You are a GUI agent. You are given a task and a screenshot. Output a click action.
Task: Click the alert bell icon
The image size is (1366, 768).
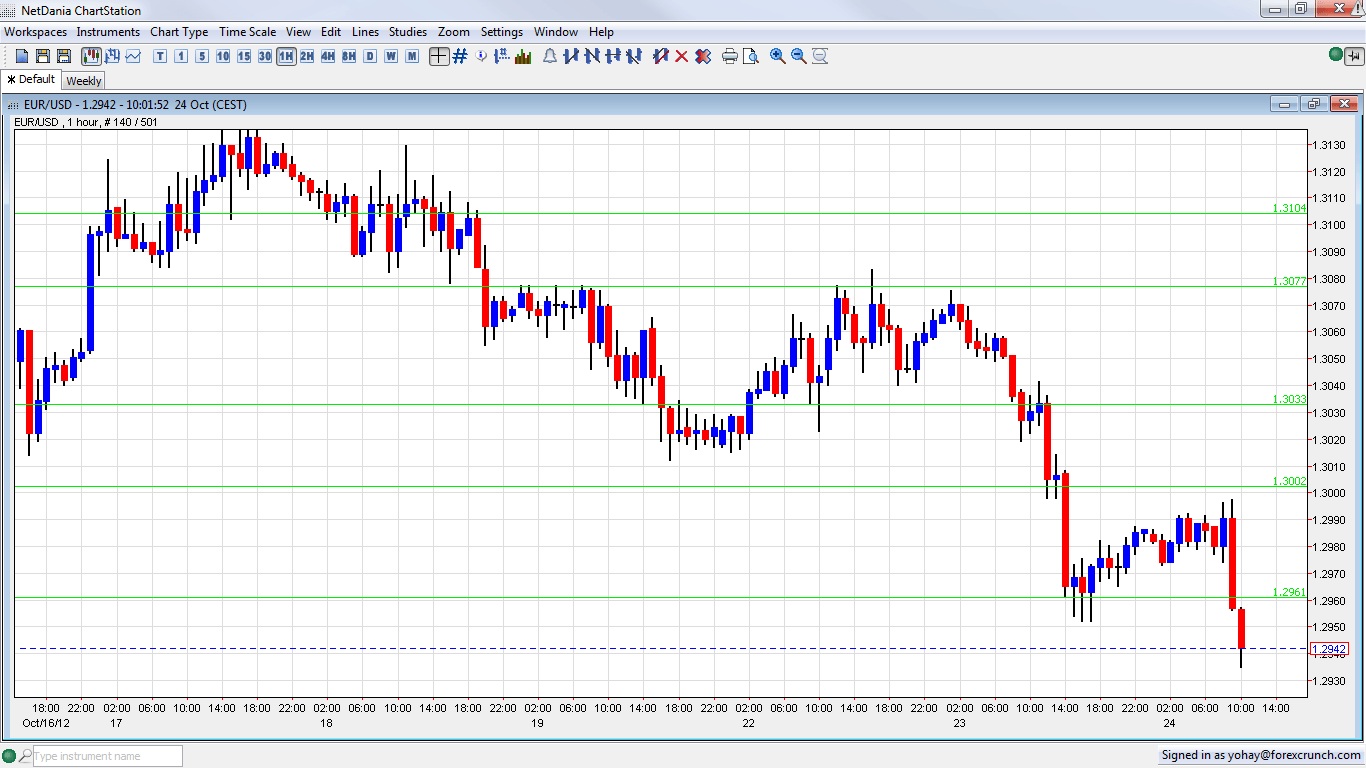pos(550,56)
